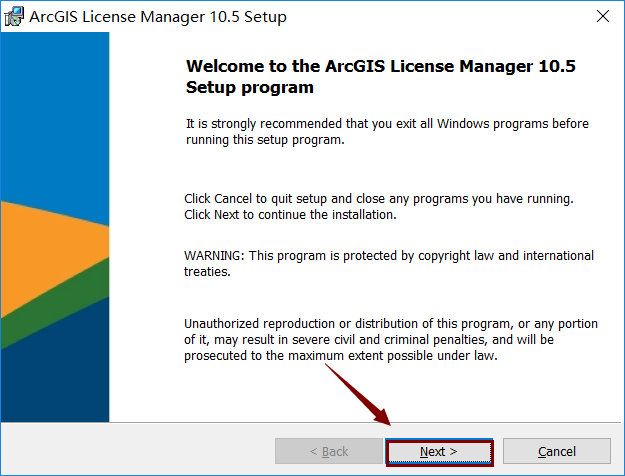Click Next to continue the installation
This screenshot has width=625, height=476.
pos(439,452)
